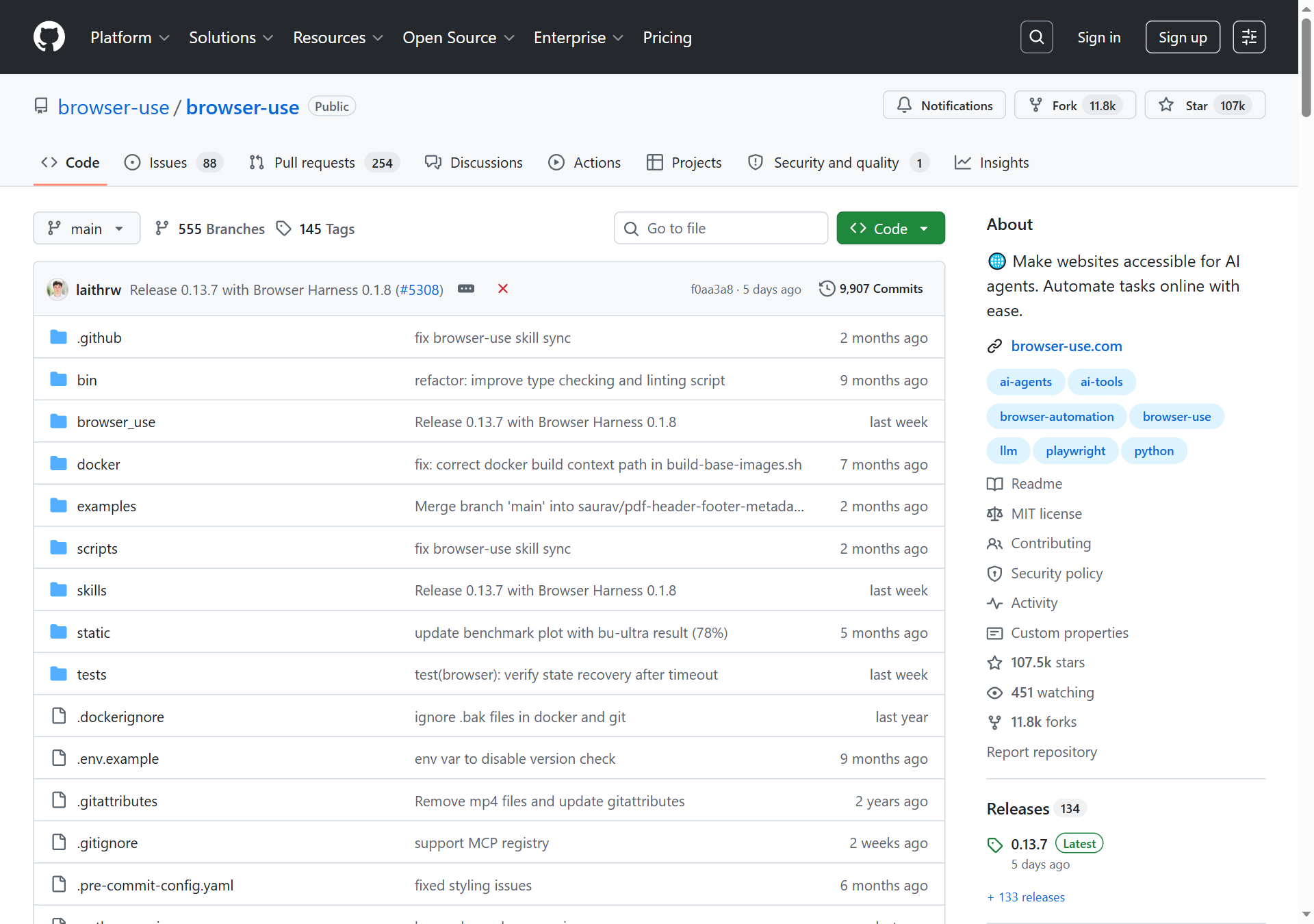
Task: Open the Insights tab
Action: [x=992, y=163]
